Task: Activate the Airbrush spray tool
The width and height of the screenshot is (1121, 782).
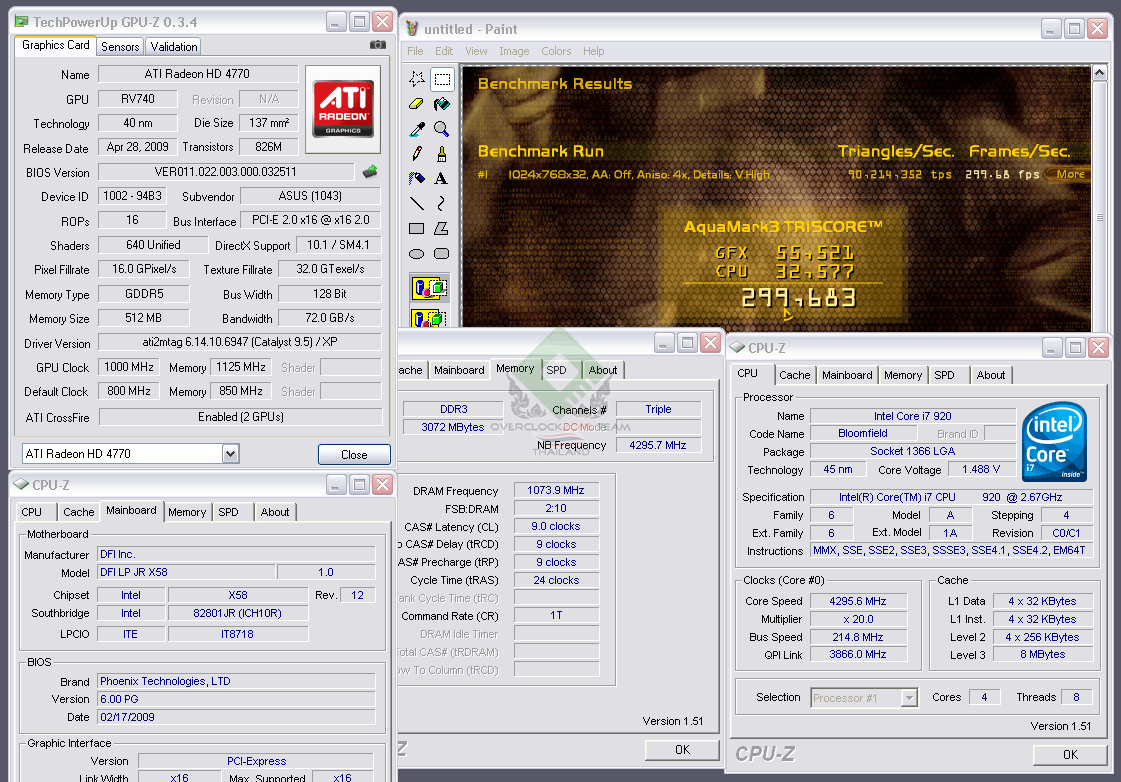Action: point(417,179)
